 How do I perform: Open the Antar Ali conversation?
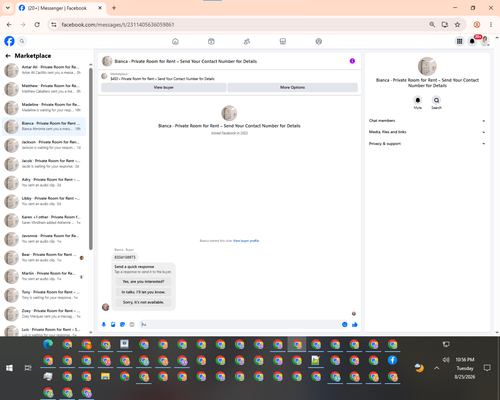[45, 70]
